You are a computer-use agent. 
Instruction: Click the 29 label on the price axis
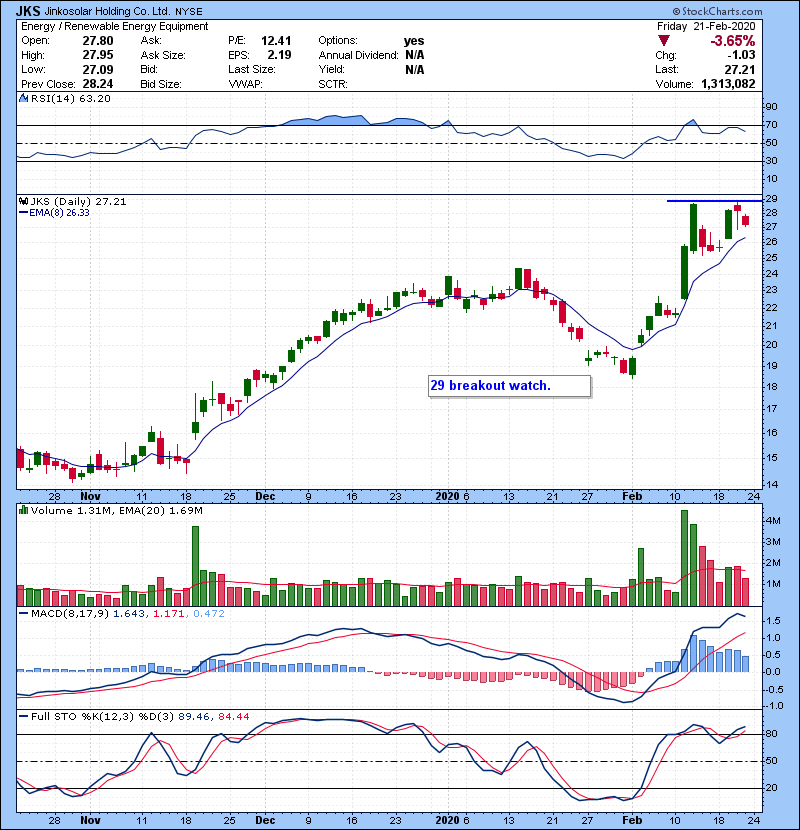click(771, 199)
